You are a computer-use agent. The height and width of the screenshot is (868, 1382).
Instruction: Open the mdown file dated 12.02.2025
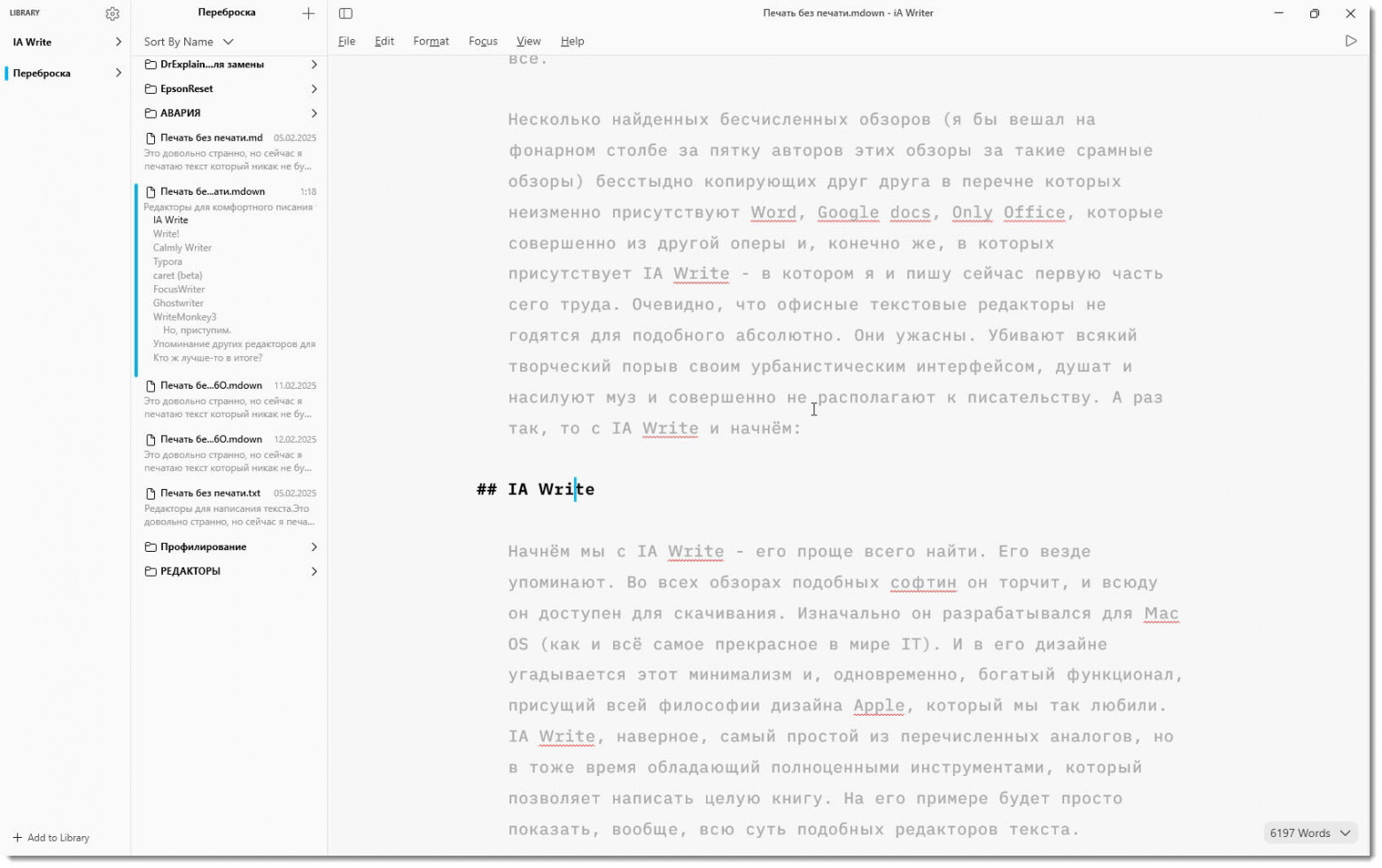coord(230,453)
